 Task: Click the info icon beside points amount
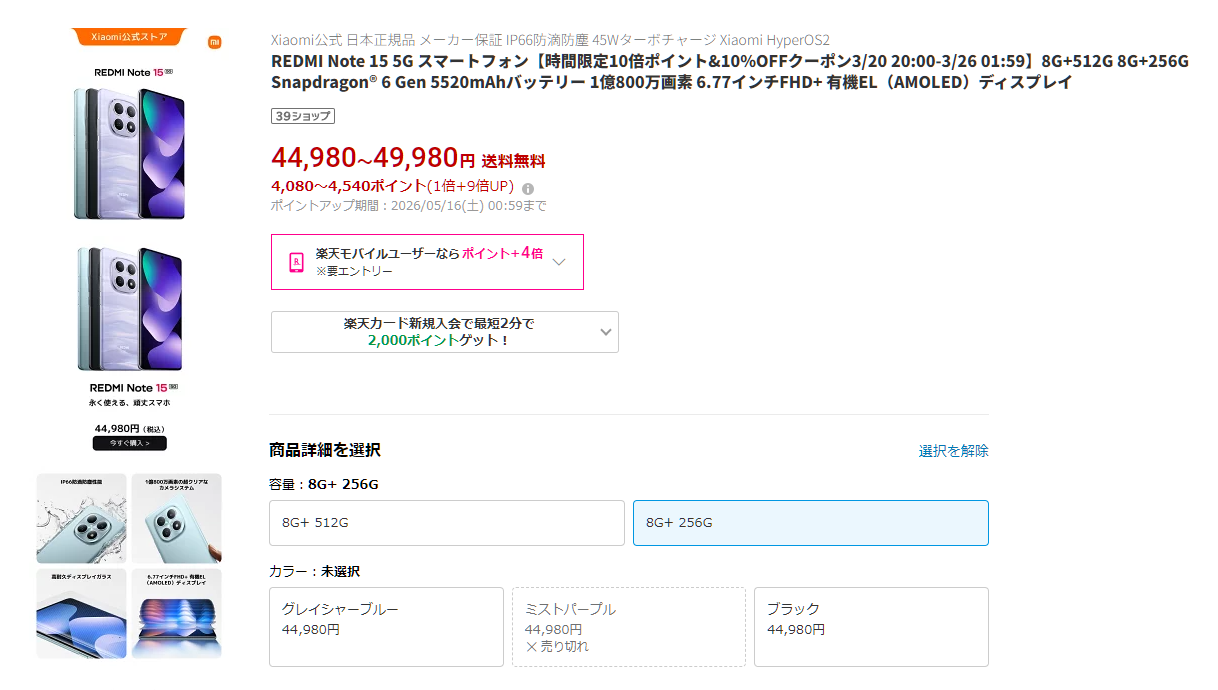[528, 188]
